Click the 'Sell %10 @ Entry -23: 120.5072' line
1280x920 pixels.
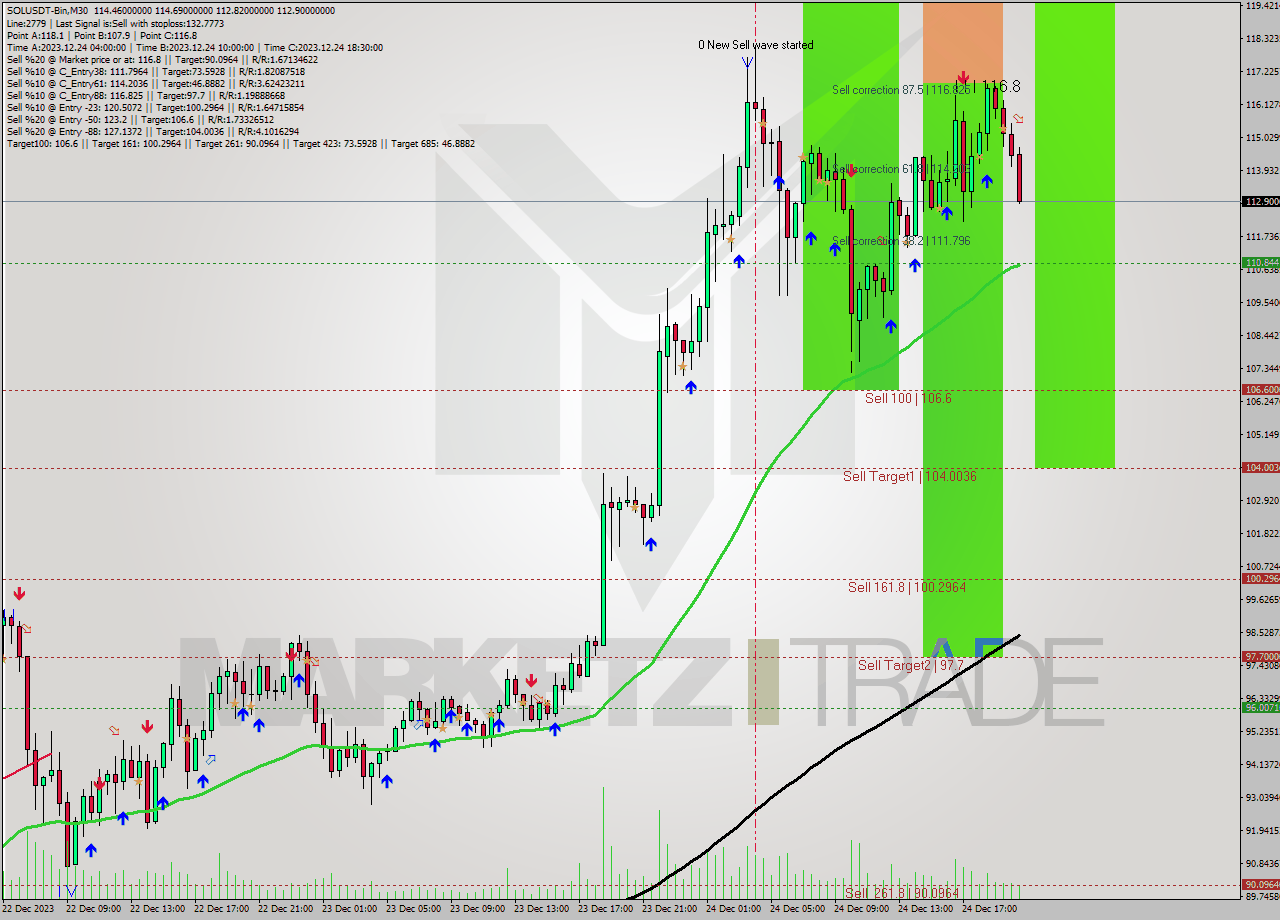[x=155, y=107]
